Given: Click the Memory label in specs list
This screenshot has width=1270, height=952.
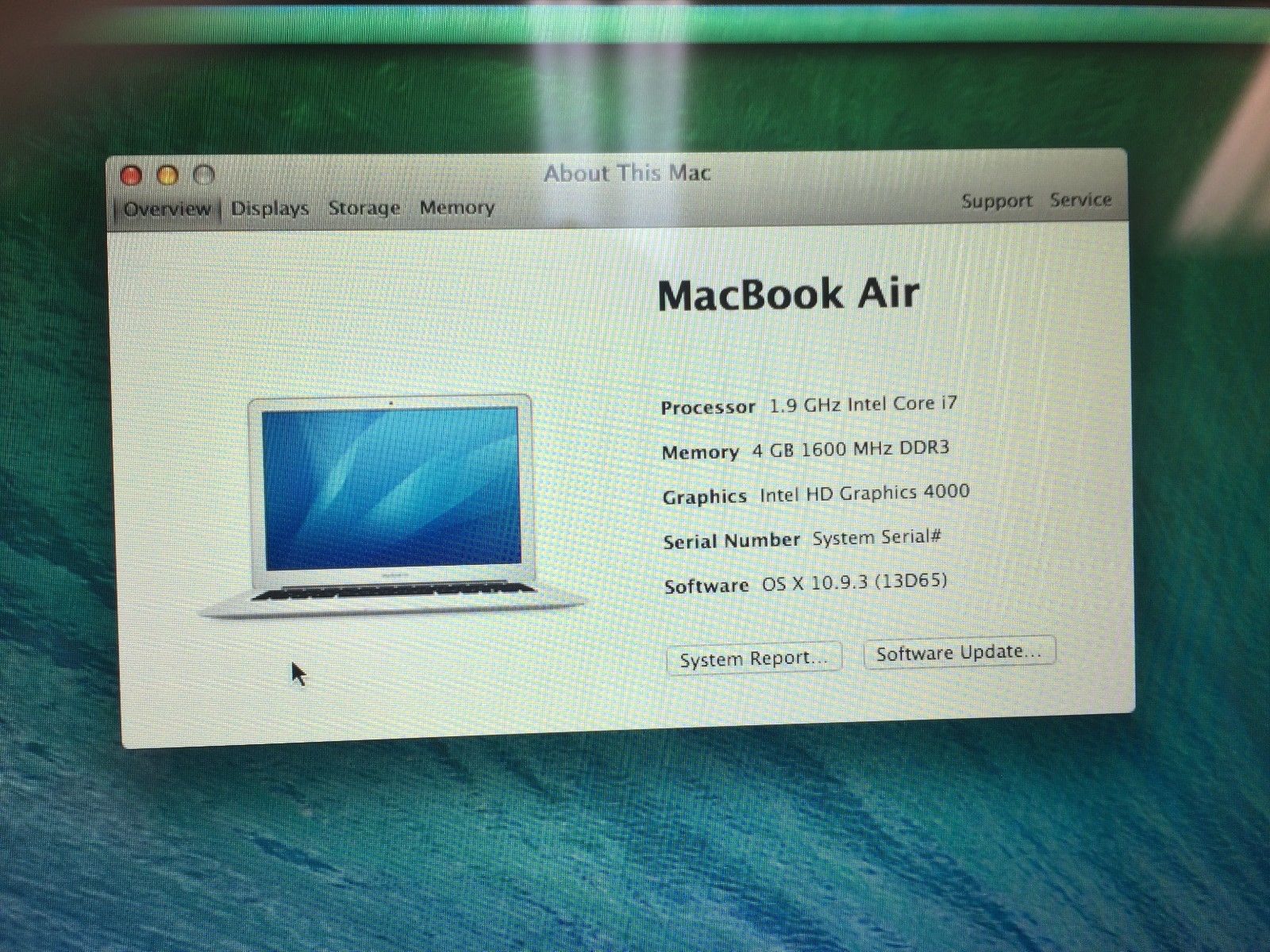Looking at the screenshot, I should click(700, 453).
